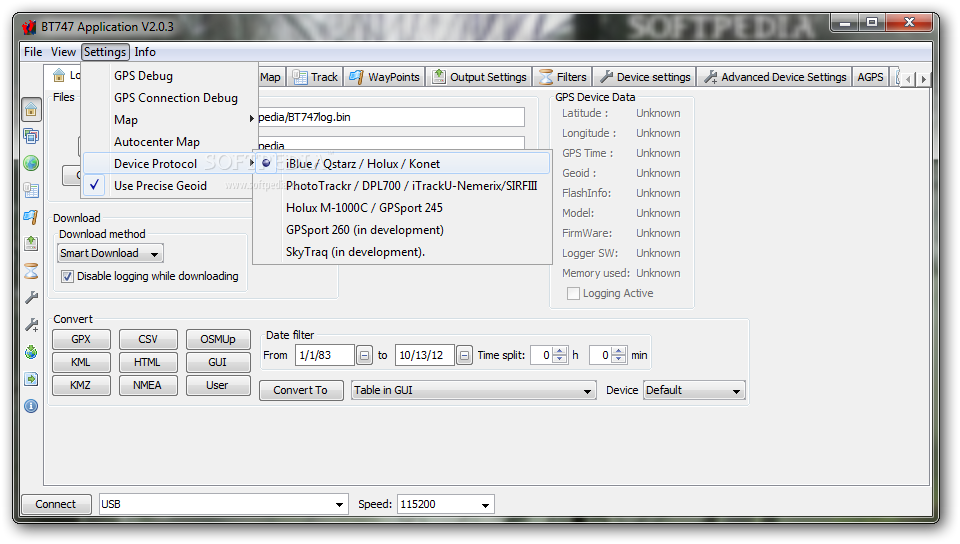Select PhotoTrackr / DPL700 protocol
This screenshot has height=544, width=960.
coord(402,186)
